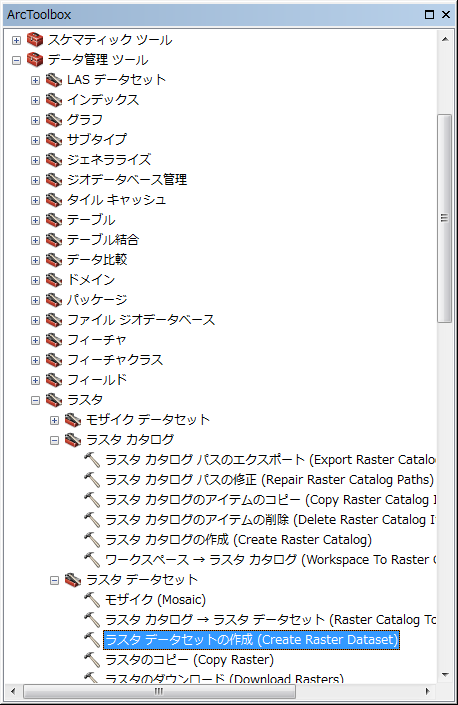Click the フィーチャ toolset icon

(x=54, y=340)
